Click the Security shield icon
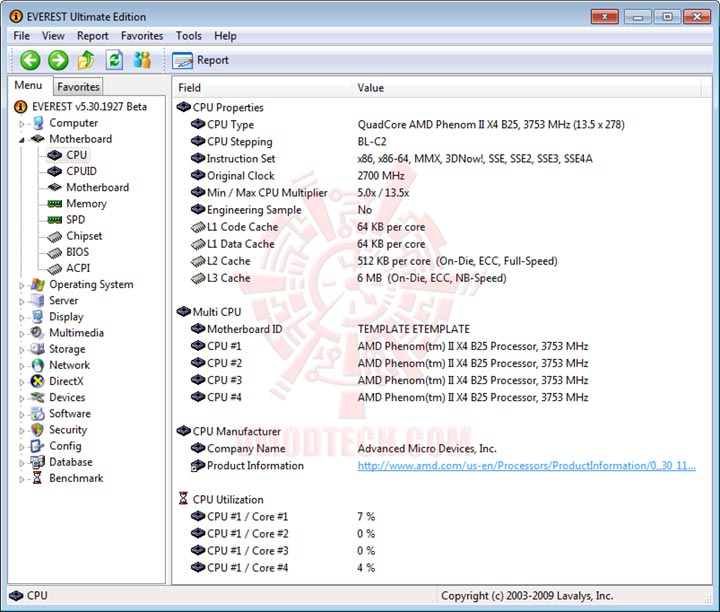 coord(37,430)
